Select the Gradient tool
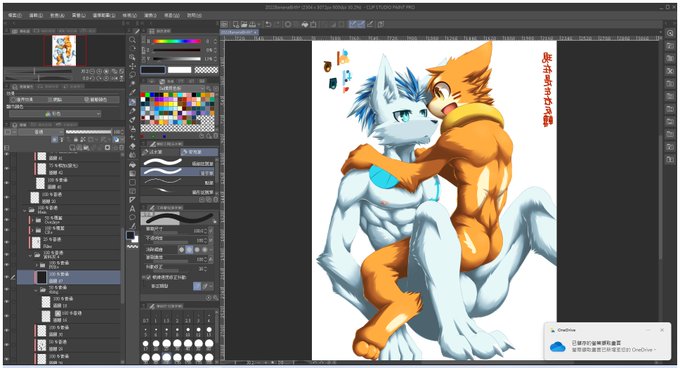Image resolution: width=680 pixels, height=368 pixels. [x=132, y=173]
